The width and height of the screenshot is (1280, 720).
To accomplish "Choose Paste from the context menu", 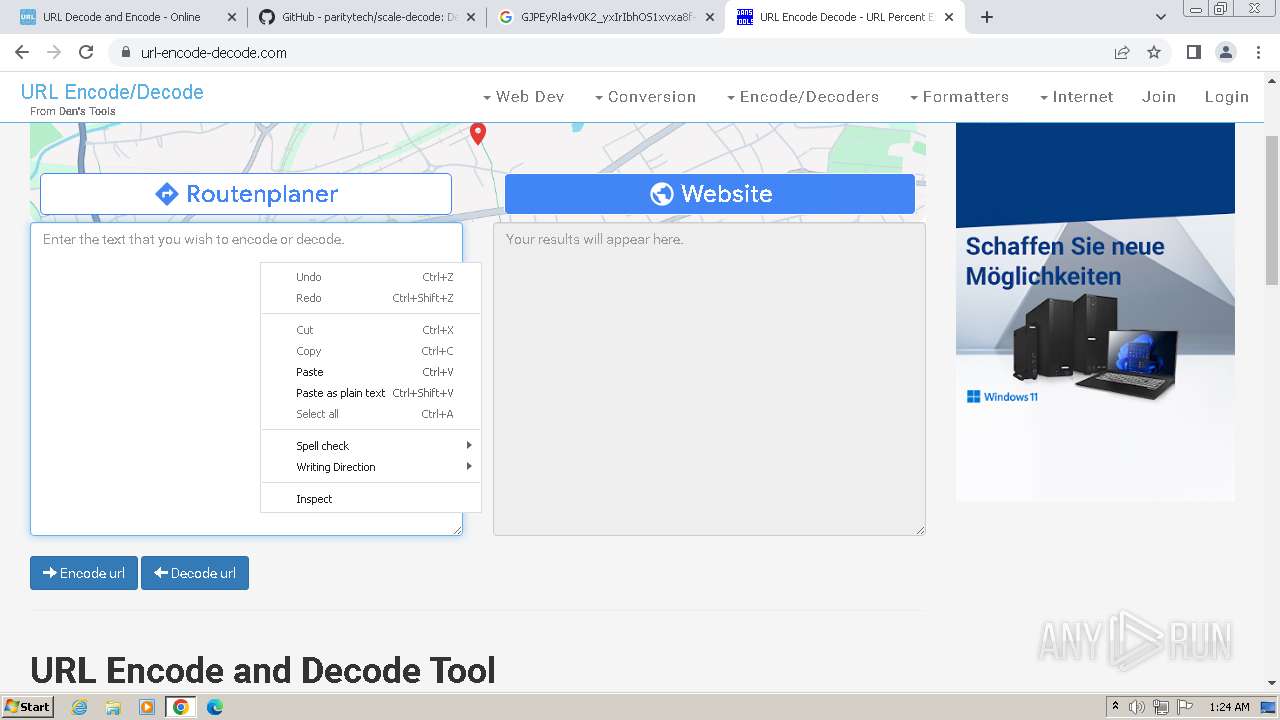I will pyautogui.click(x=371, y=372).
